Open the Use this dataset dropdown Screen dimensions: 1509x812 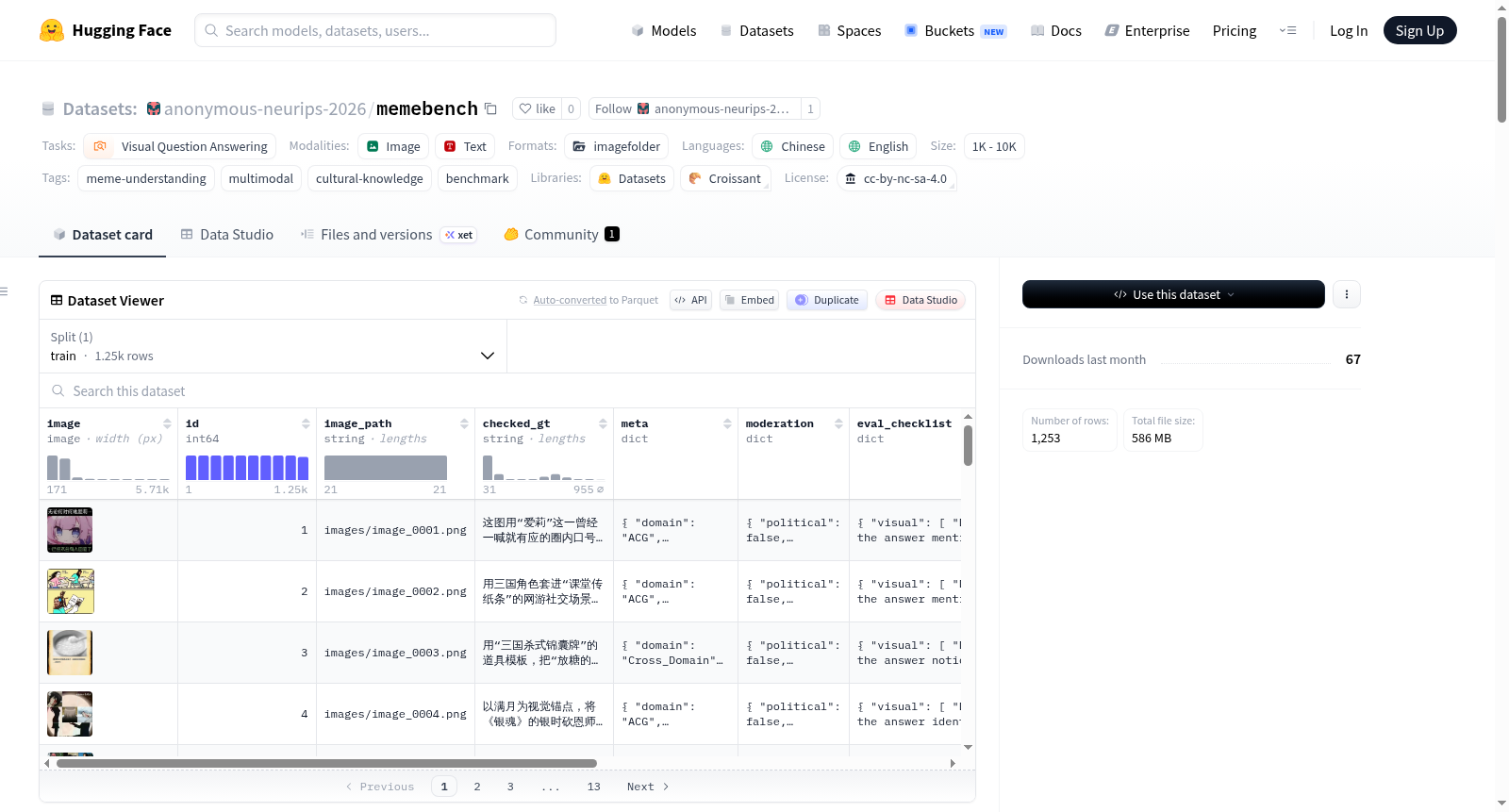[x=1173, y=294]
